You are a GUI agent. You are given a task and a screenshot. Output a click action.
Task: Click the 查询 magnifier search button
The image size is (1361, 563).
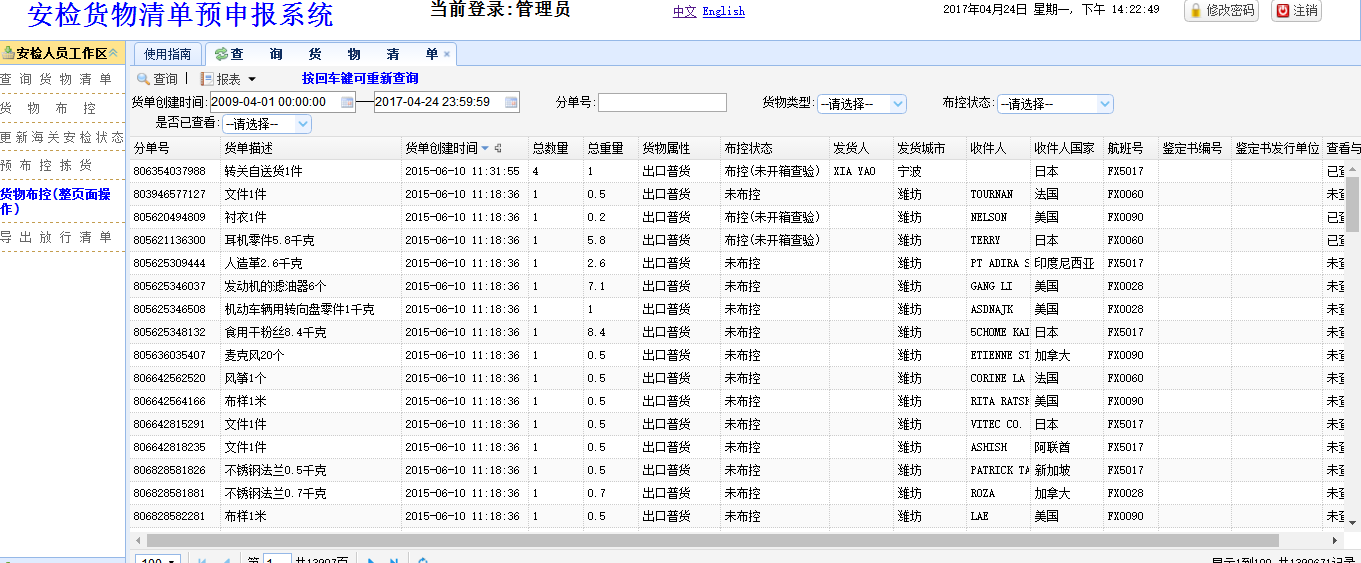tap(157, 79)
